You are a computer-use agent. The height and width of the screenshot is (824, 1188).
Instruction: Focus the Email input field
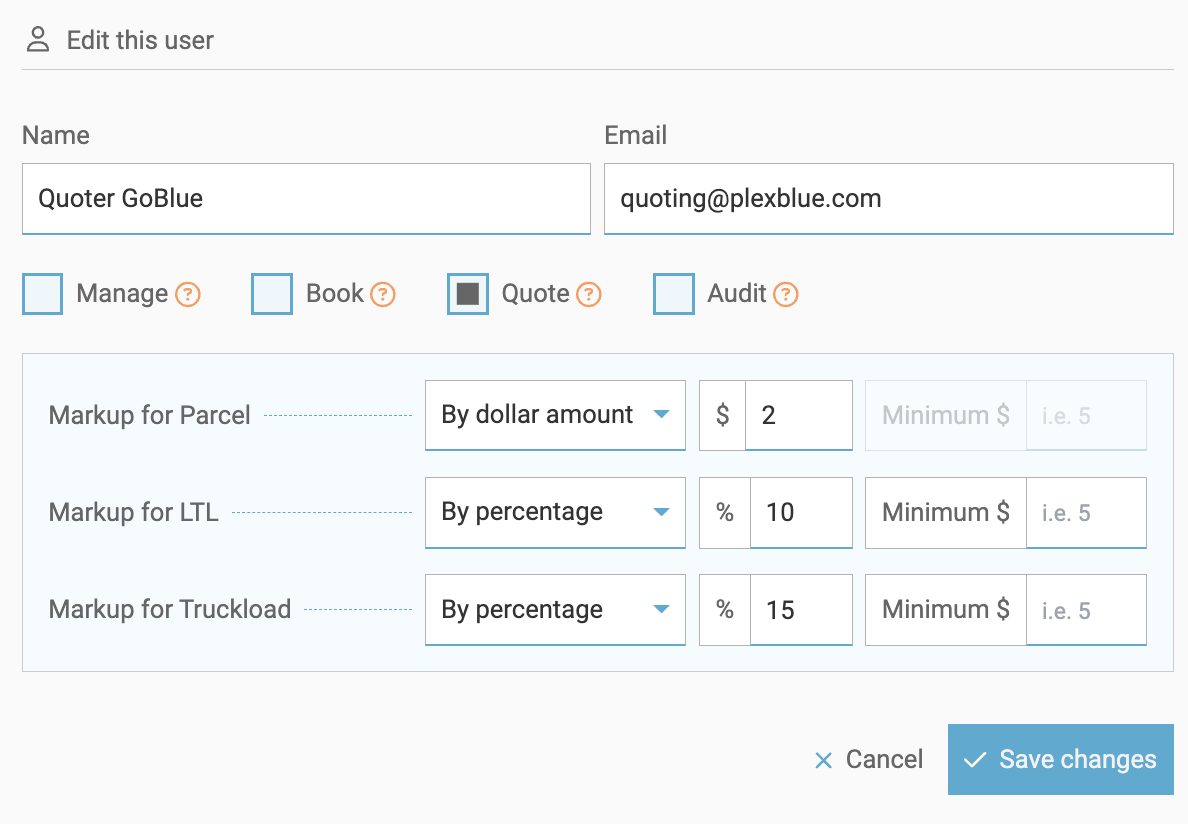[888, 199]
